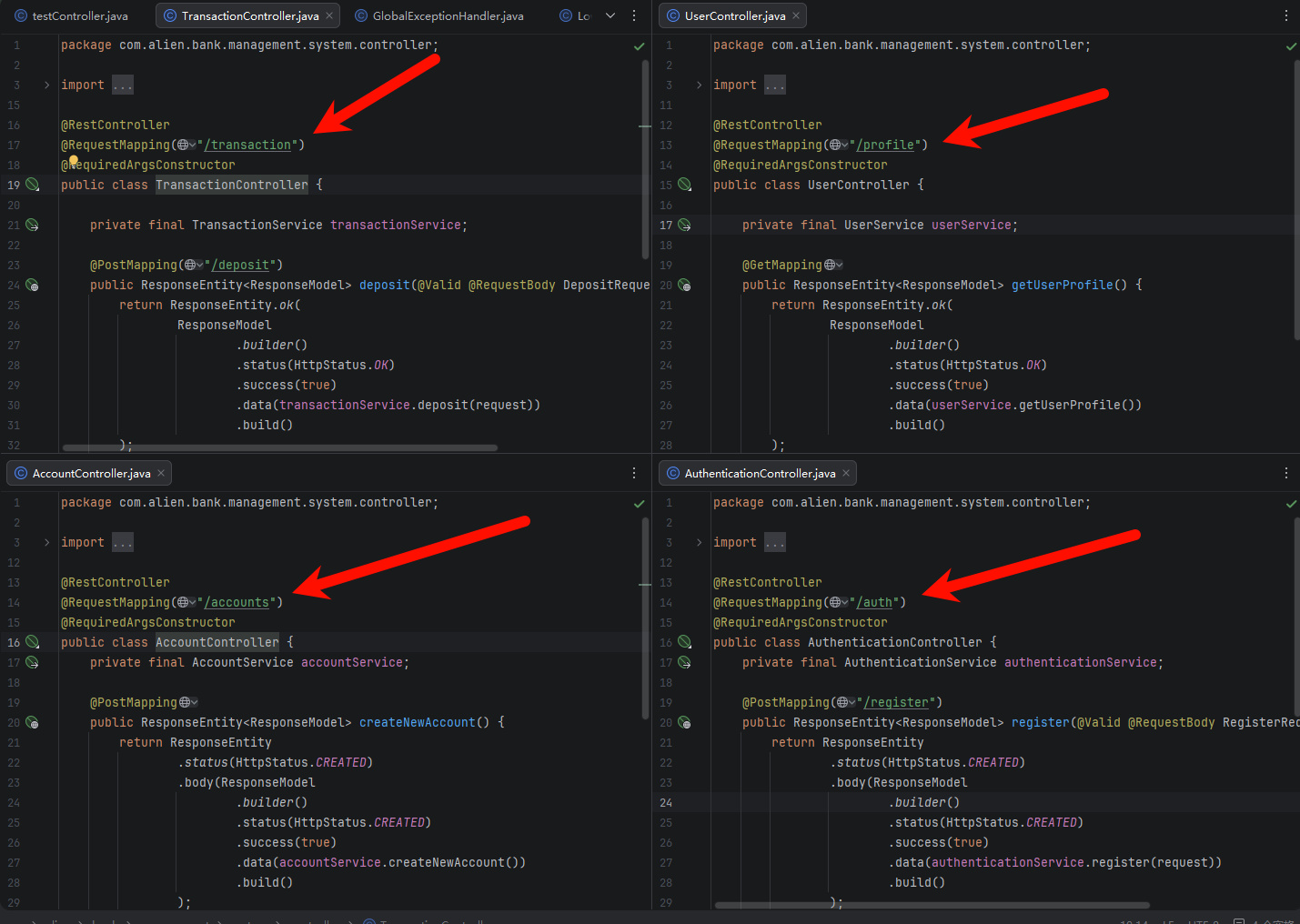Show hidden tabs dropdown in top-left editor
Screen dimensions: 1300x924
[610, 15]
